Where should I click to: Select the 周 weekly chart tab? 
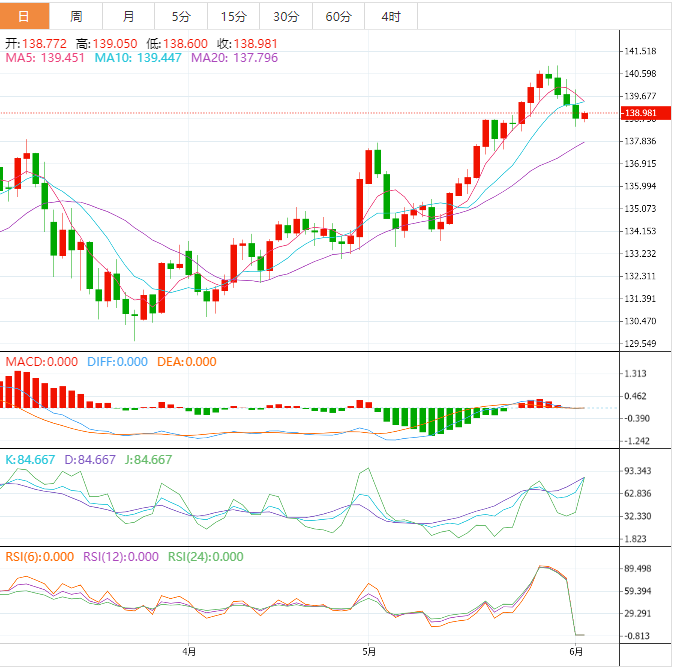click(77, 16)
